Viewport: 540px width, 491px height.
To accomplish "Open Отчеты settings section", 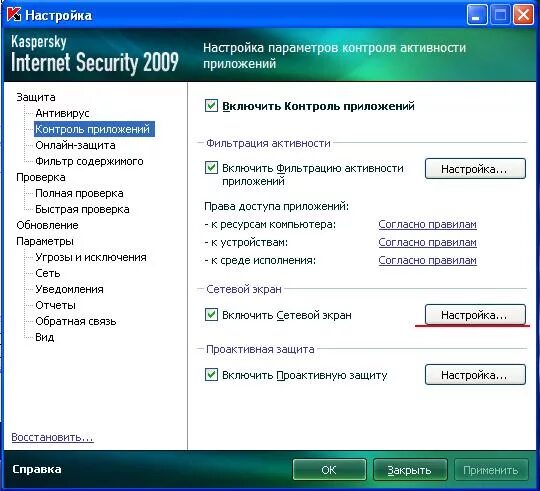I will 55,305.
